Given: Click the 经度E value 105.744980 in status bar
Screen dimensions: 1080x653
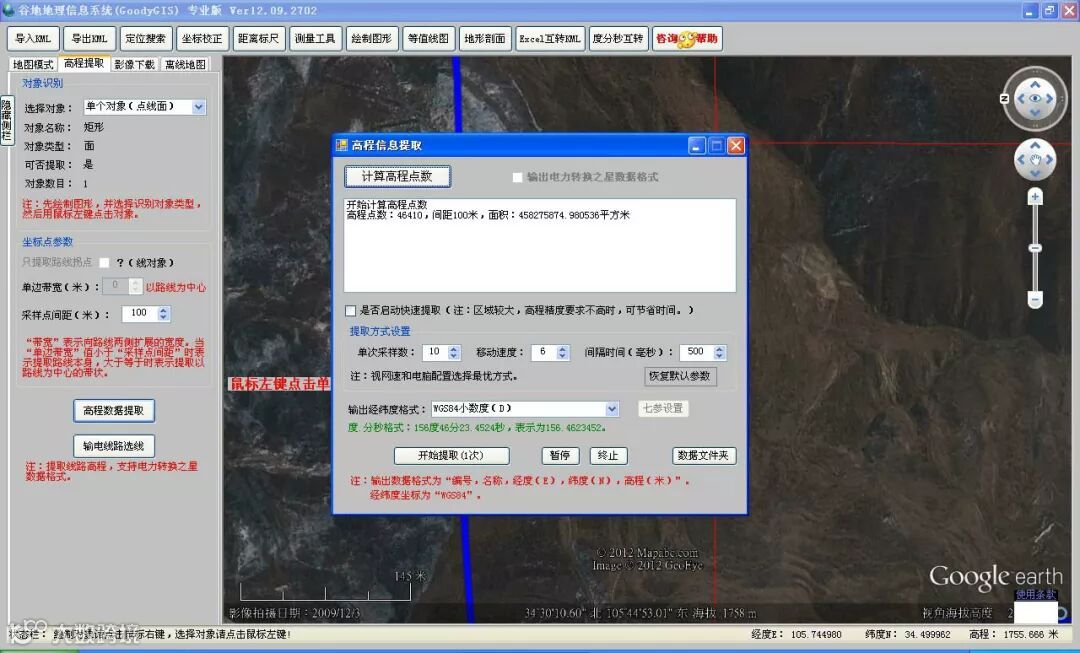Looking at the screenshot, I should click(x=816, y=634).
